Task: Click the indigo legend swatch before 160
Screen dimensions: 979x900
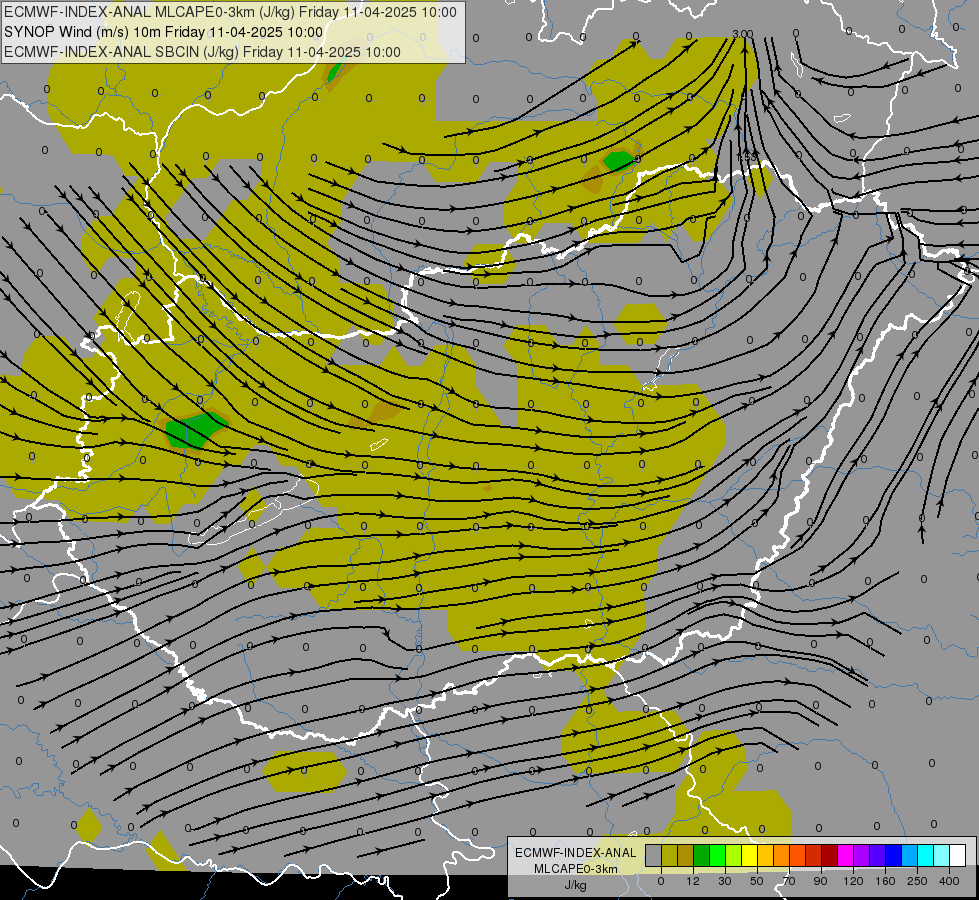Action: [x=878, y=855]
